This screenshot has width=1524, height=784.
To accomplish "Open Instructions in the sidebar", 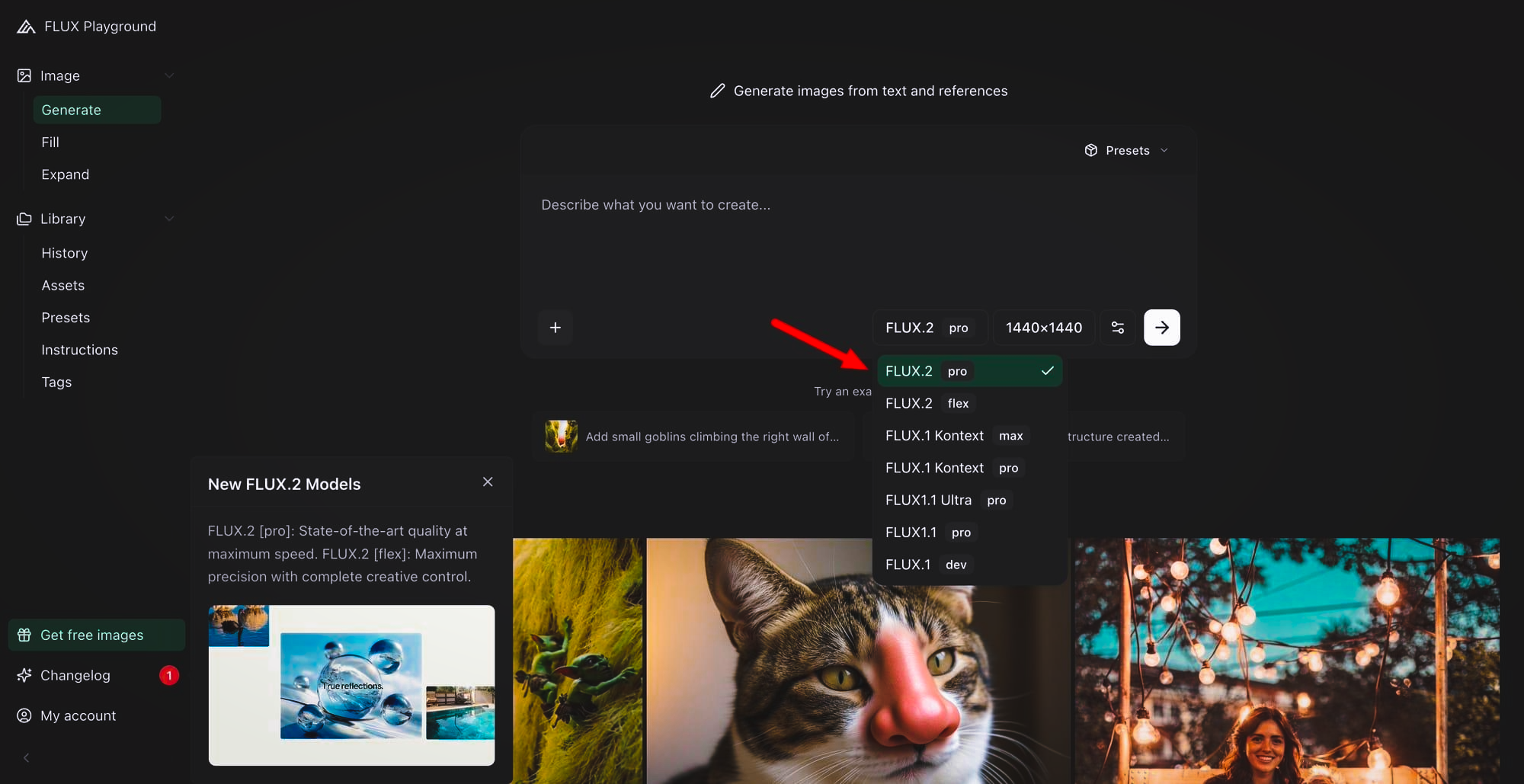I will point(97,350).
